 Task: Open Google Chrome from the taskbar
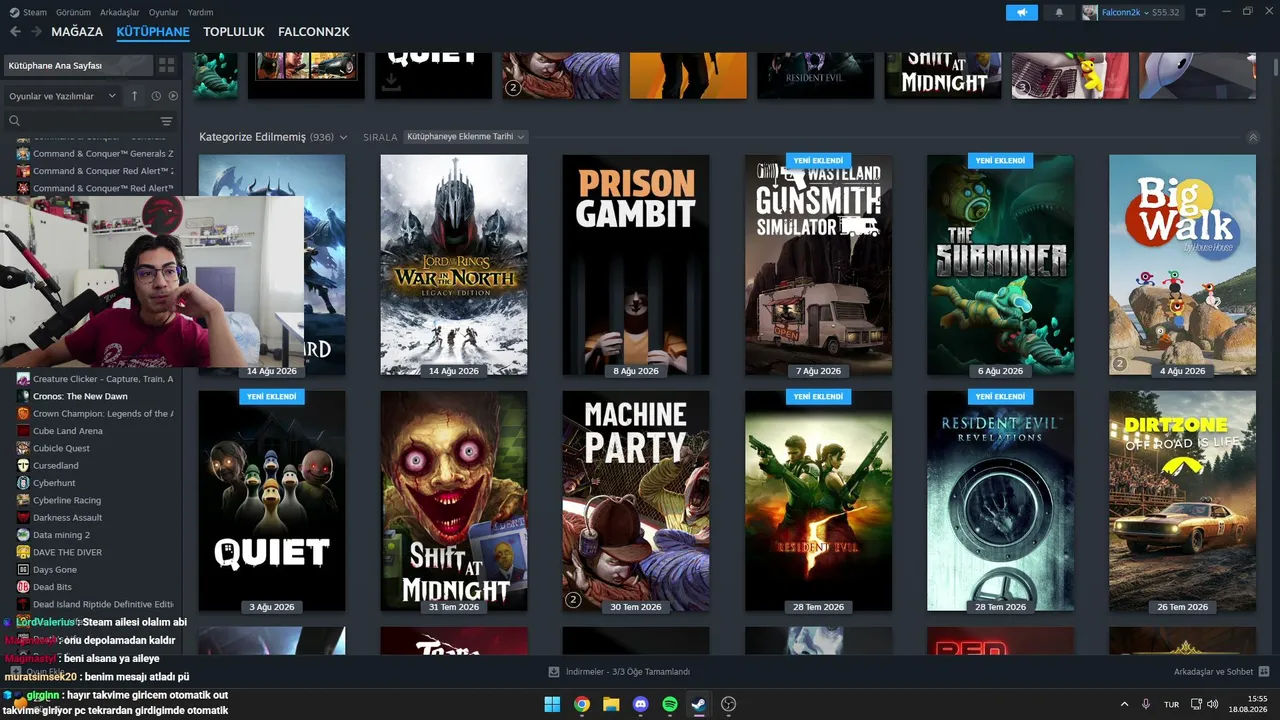click(581, 704)
